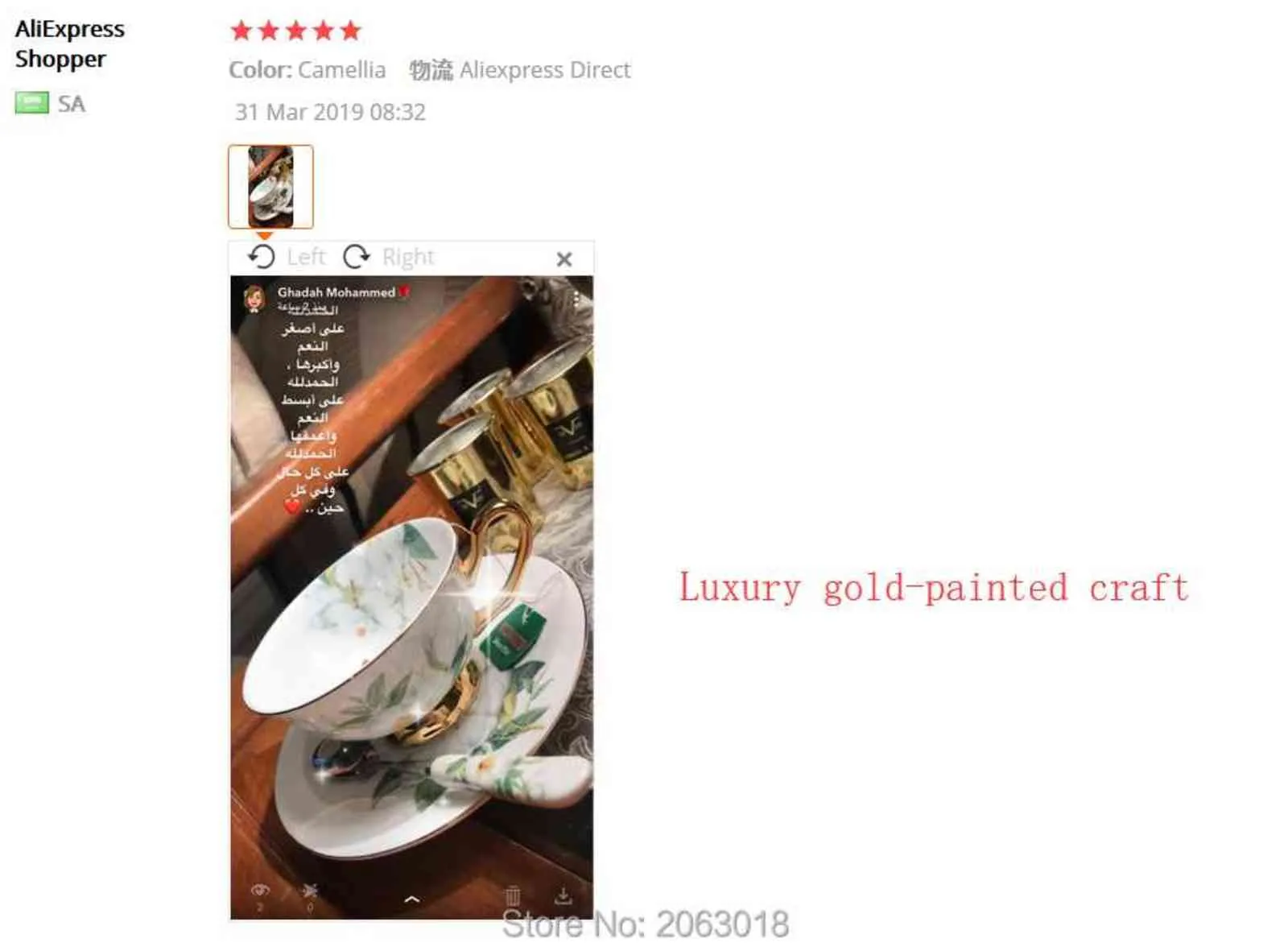Click the screenshot count icon beside views
The image size is (1288, 951).
pos(310,891)
